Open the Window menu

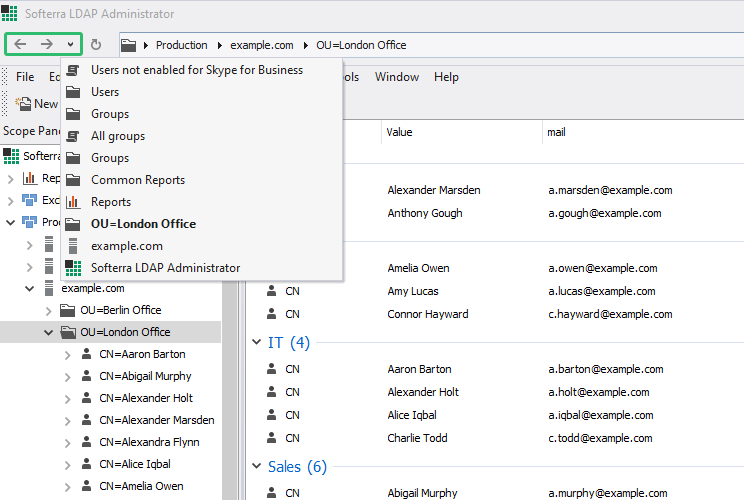[397, 77]
